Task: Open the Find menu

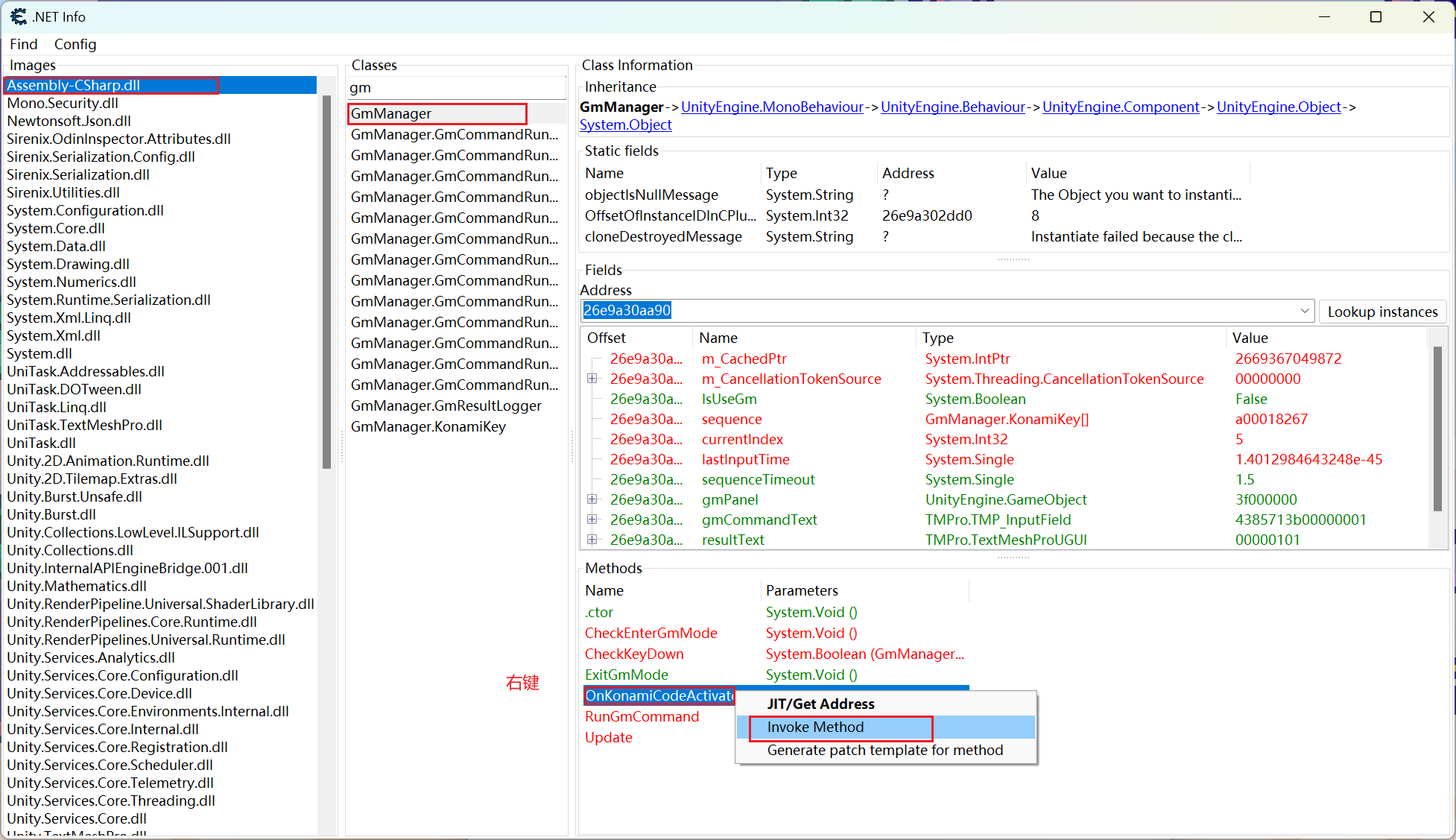Action: pos(23,44)
